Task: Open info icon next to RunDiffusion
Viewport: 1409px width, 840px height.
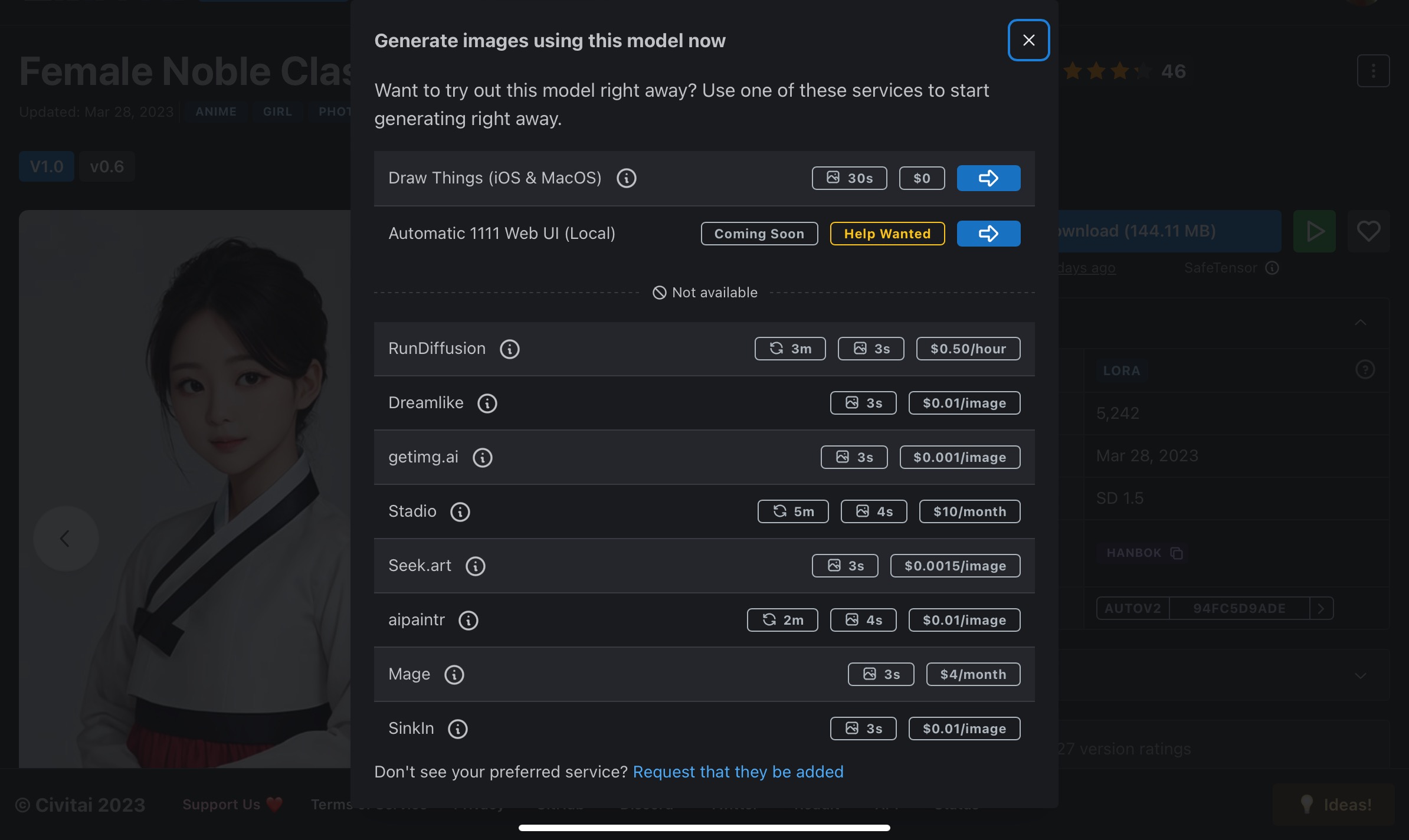Action: point(509,349)
